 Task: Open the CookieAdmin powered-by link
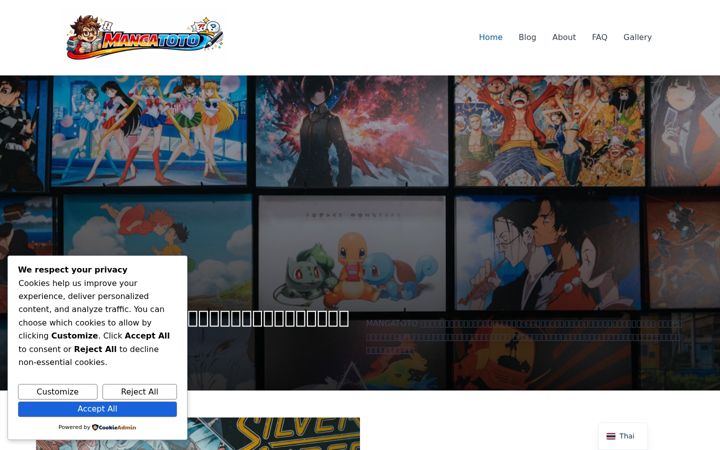tap(114, 427)
